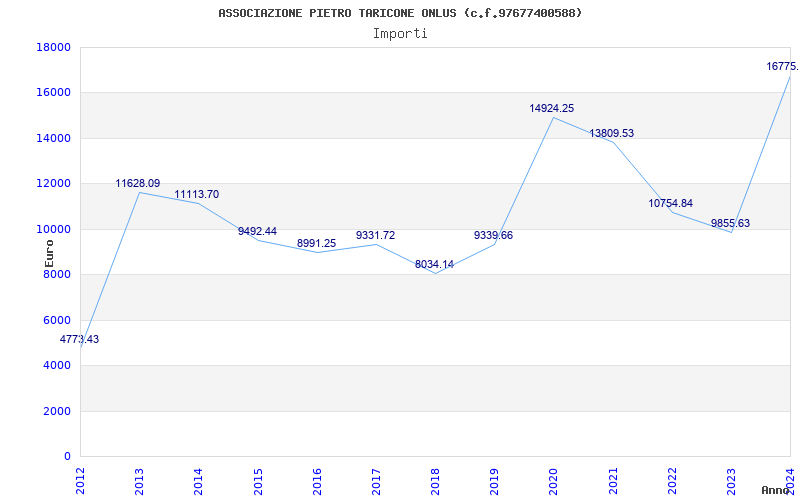Select the data label 8991.25
Image resolution: width=800 pixels, height=500 pixels.
(316, 243)
